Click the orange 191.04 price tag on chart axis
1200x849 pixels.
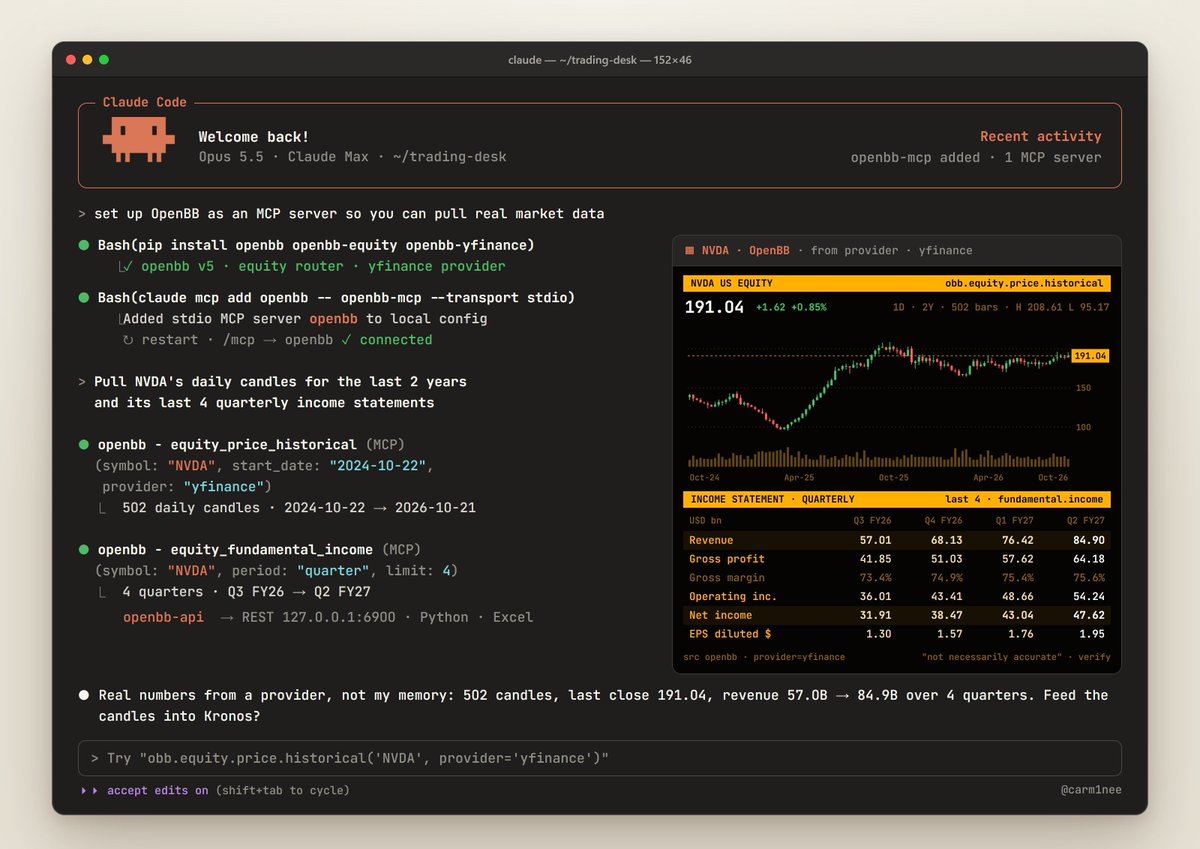(x=1090, y=355)
